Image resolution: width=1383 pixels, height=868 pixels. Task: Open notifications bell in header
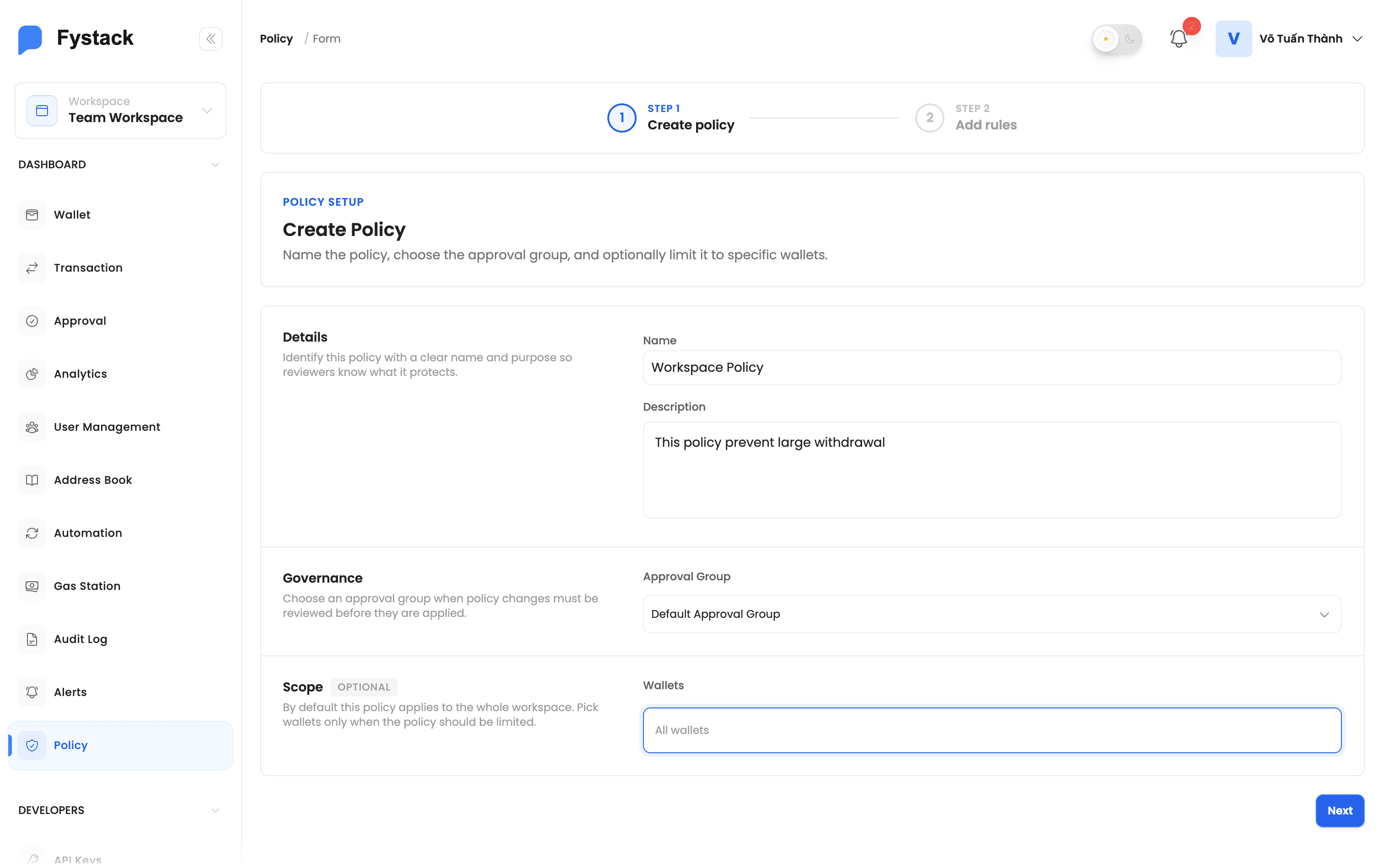1178,38
